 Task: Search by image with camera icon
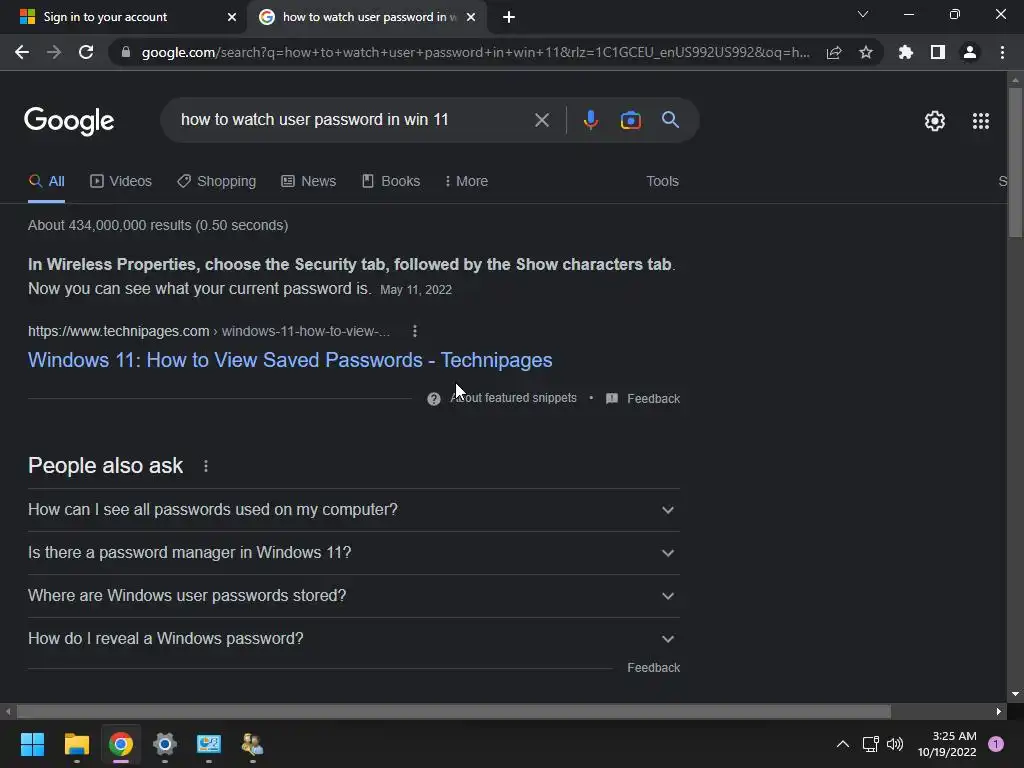click(x=631, y=120)
